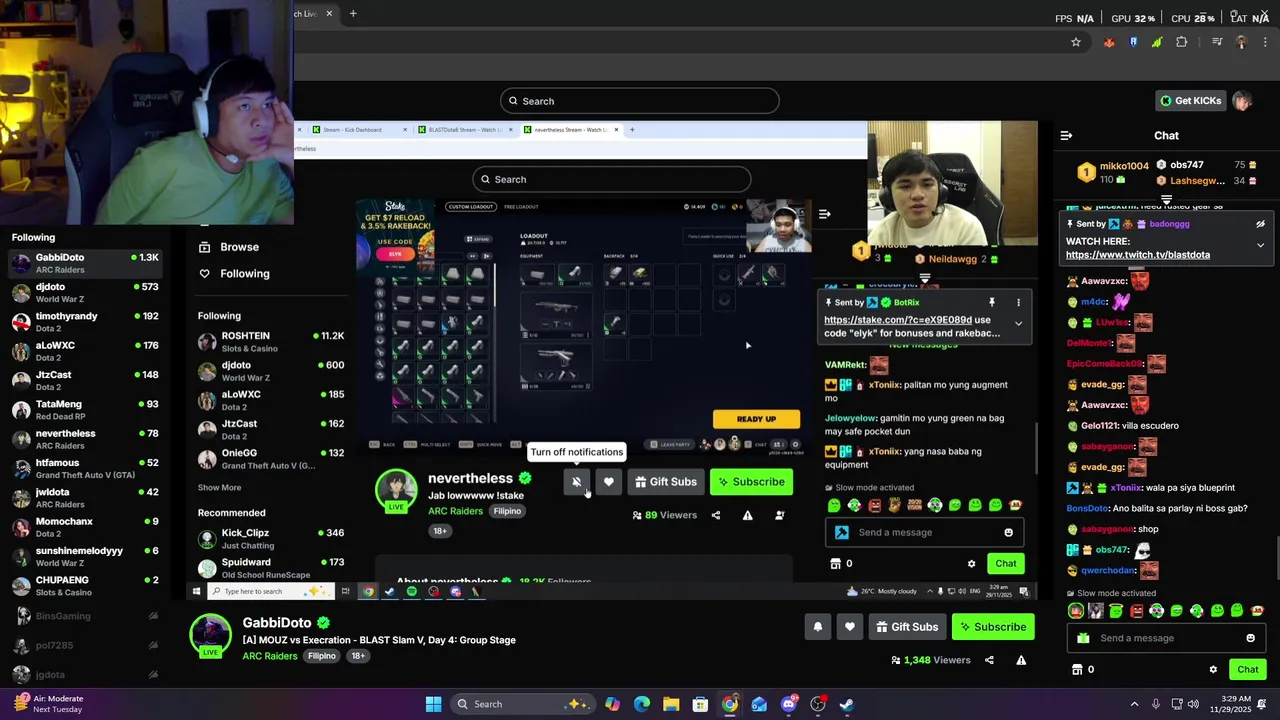This screenshot has height=720, width=1280.
Task: Bookmark the page with star icon
Action: 1076,42
